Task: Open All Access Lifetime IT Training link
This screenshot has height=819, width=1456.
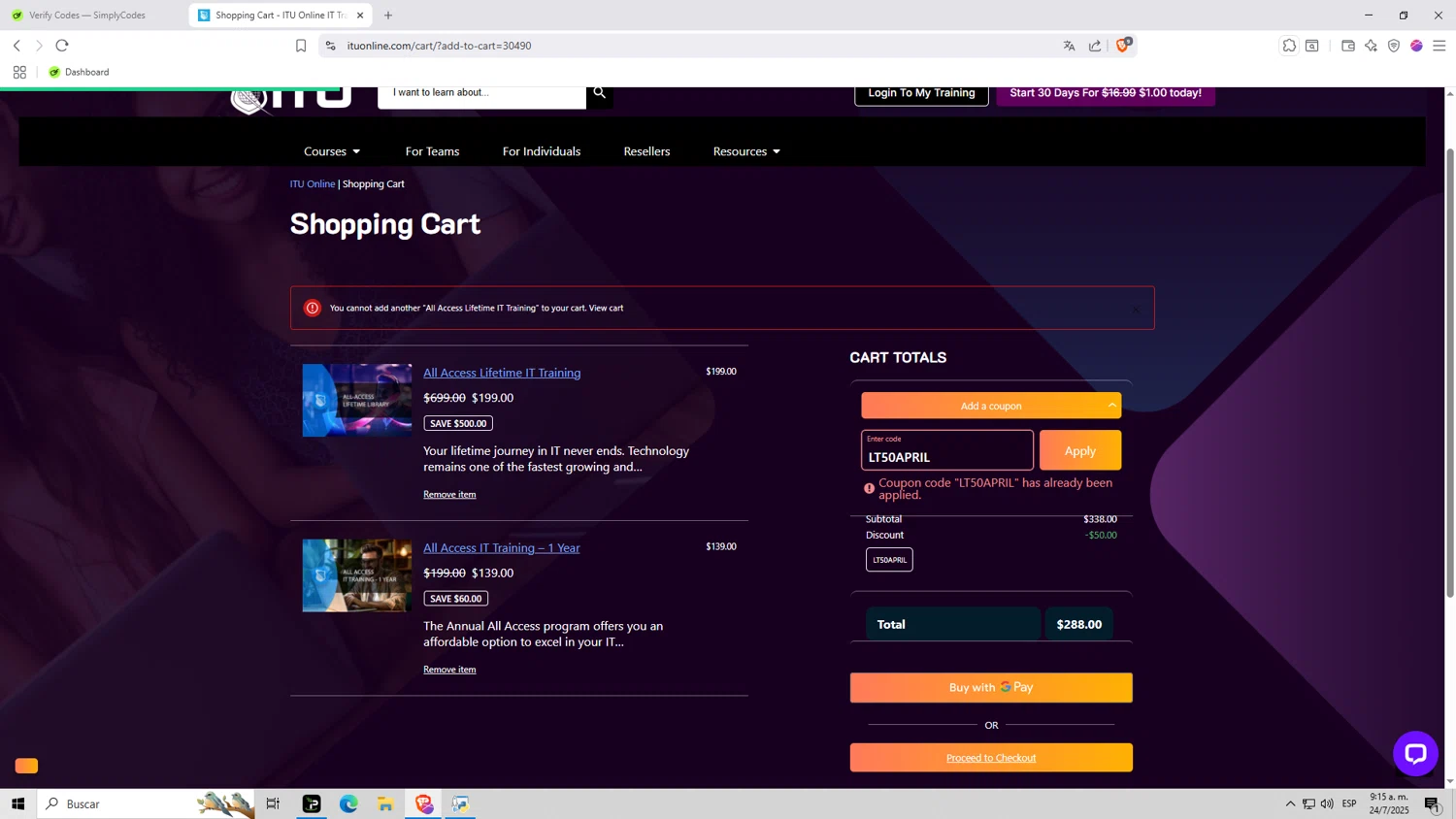Action: tap(502, 373)
